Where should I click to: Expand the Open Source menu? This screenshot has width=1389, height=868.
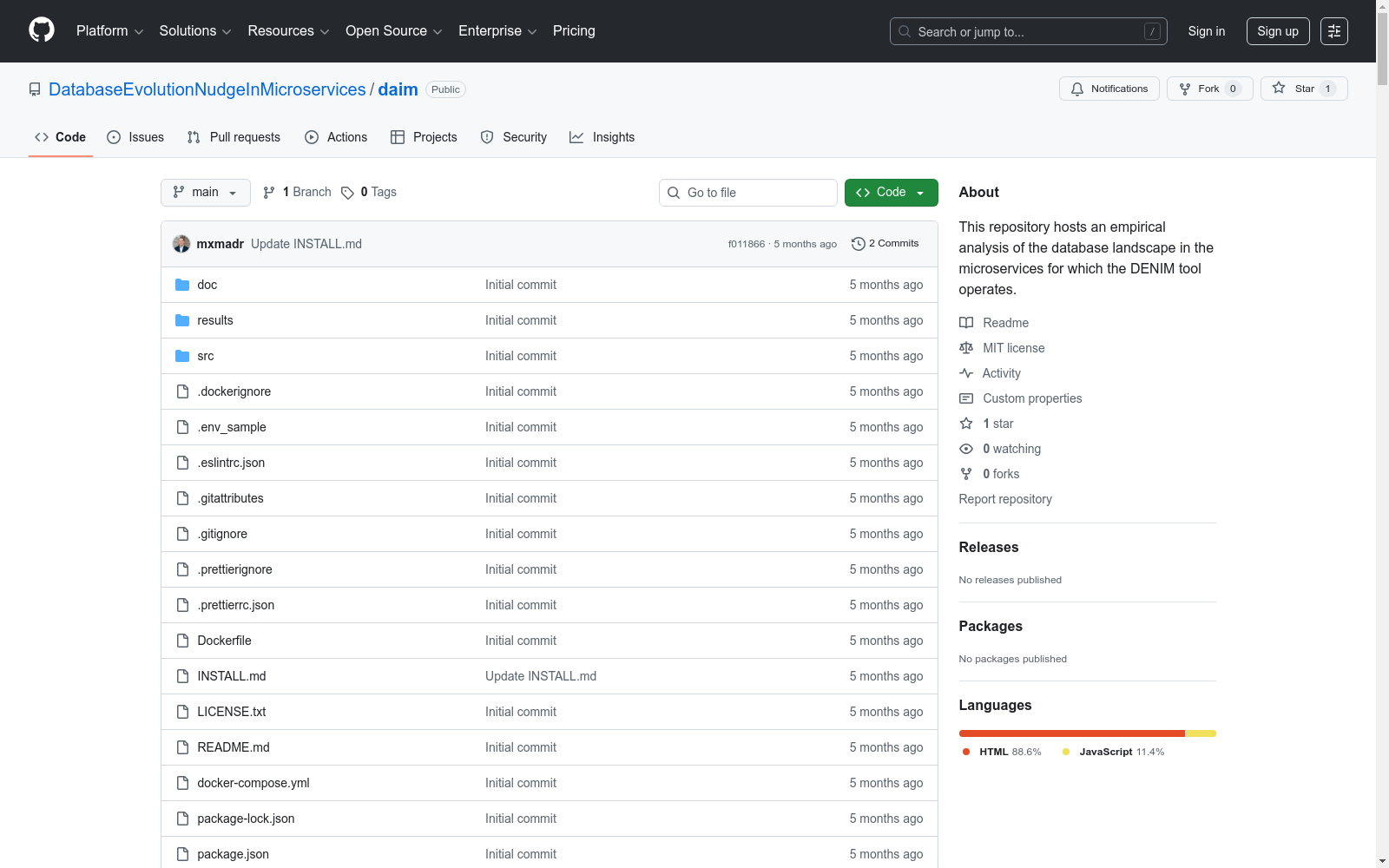point(394,31)
